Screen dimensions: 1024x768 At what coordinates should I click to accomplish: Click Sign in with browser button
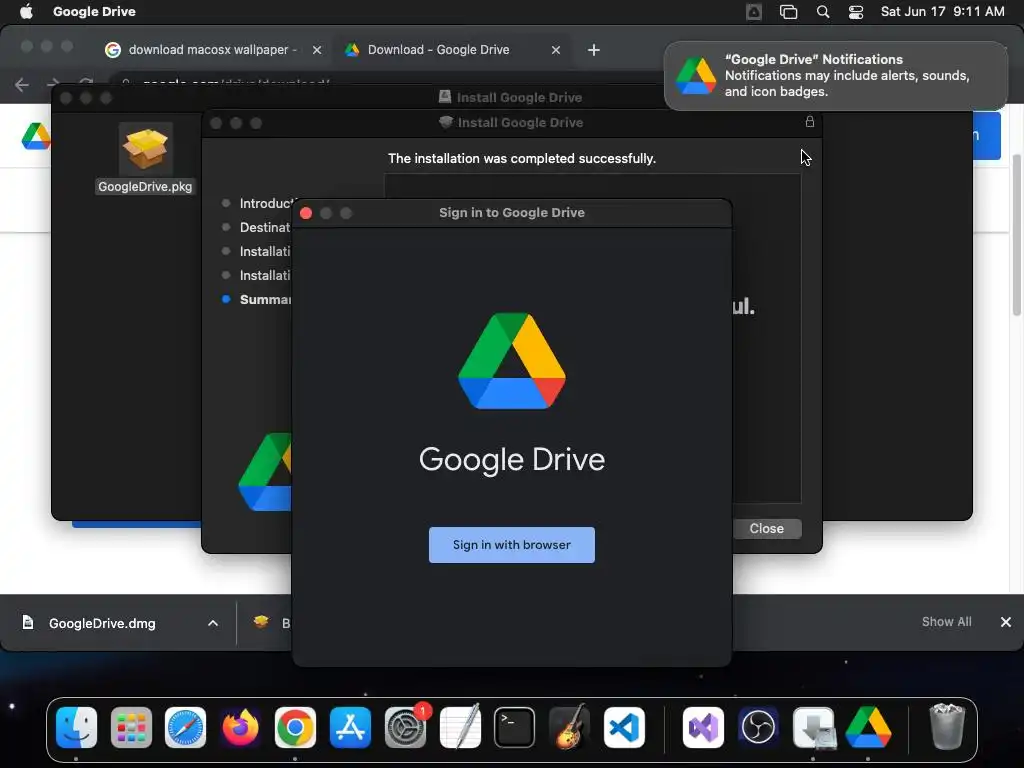pyautogui.click(x=511, y=545)
